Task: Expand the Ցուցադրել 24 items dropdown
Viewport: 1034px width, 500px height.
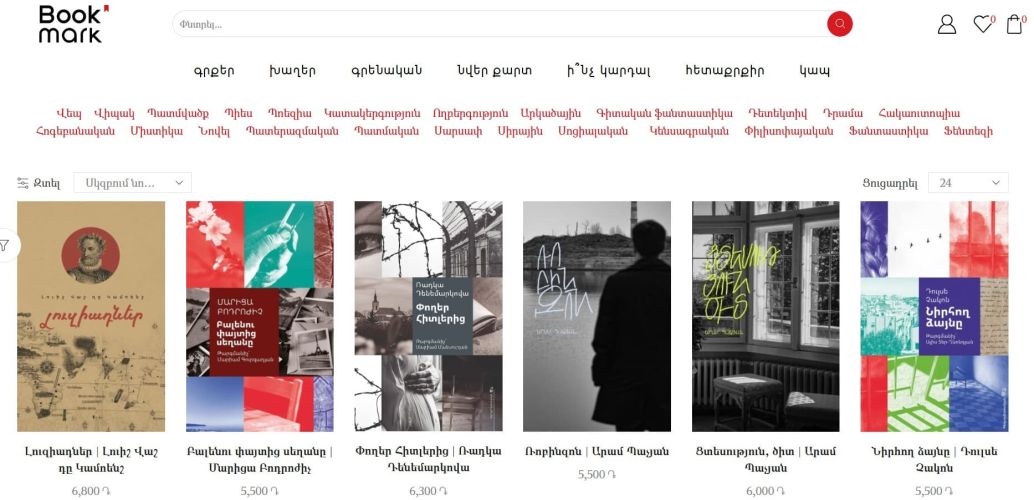Action: coord(967,183)
